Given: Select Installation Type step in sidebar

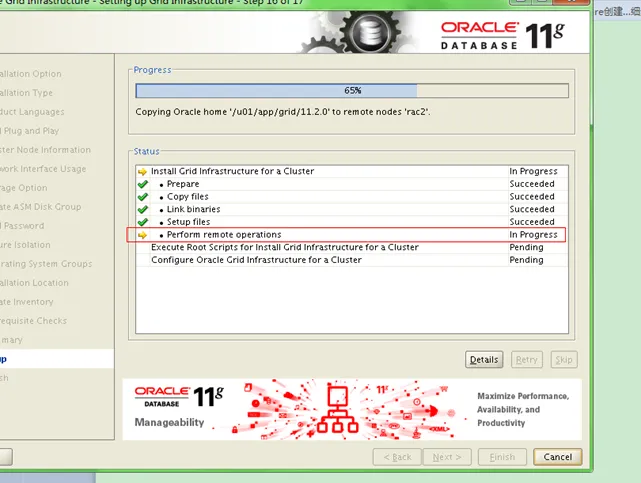Looking at the screenshot, I should click(x=26, y=93).
